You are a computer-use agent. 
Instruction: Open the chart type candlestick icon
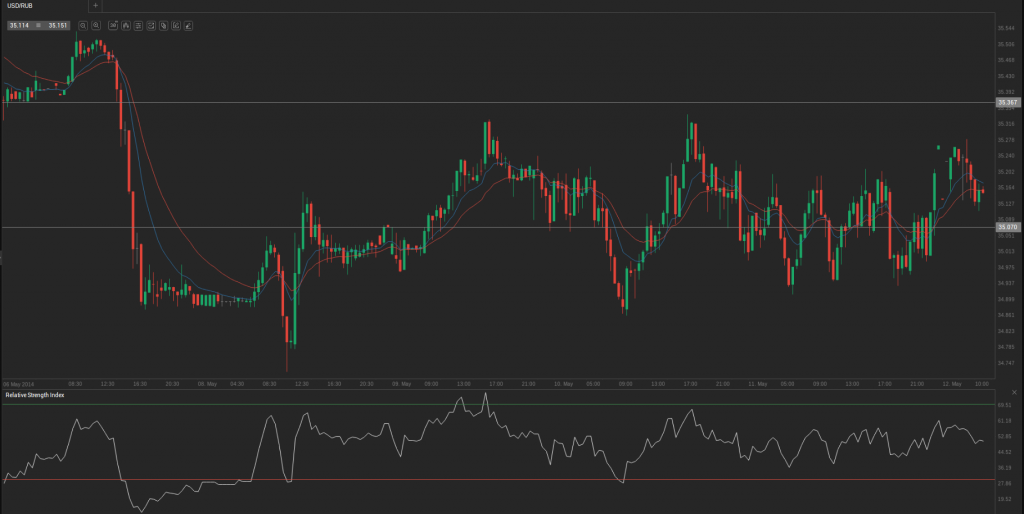[x=126, y=24]
